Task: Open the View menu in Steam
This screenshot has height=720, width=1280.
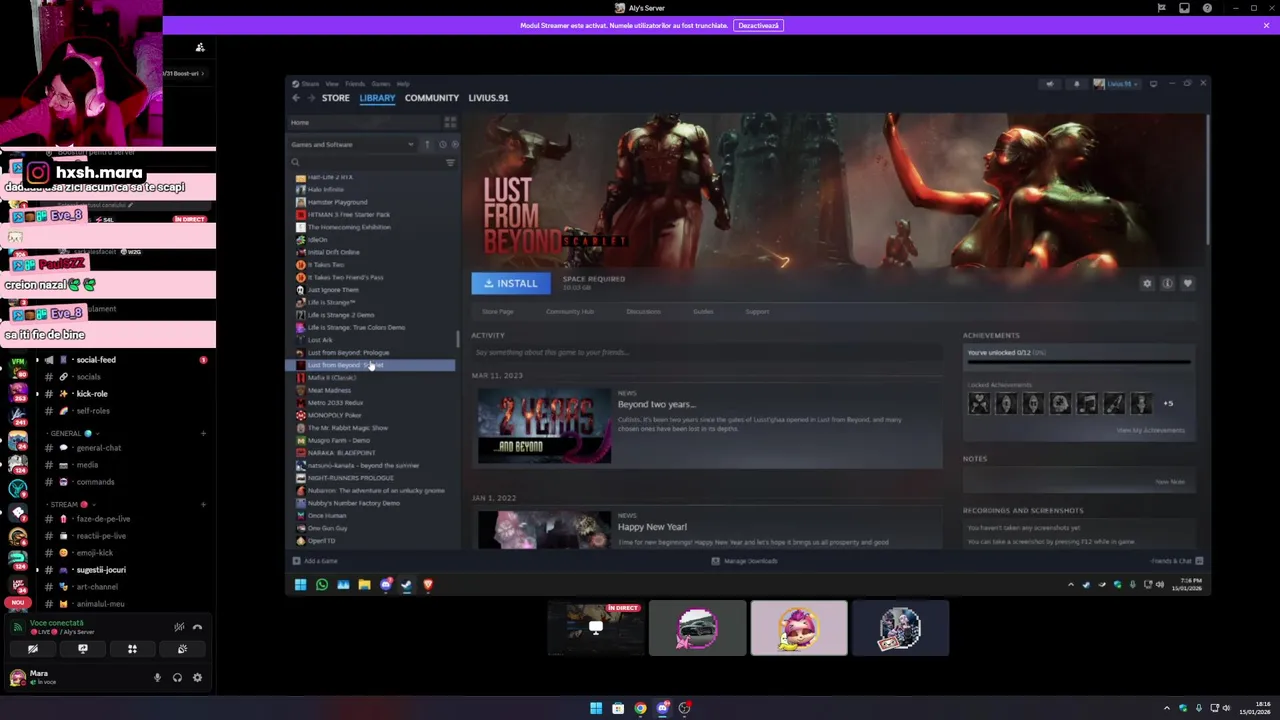Action: click(x=331, y=84)
